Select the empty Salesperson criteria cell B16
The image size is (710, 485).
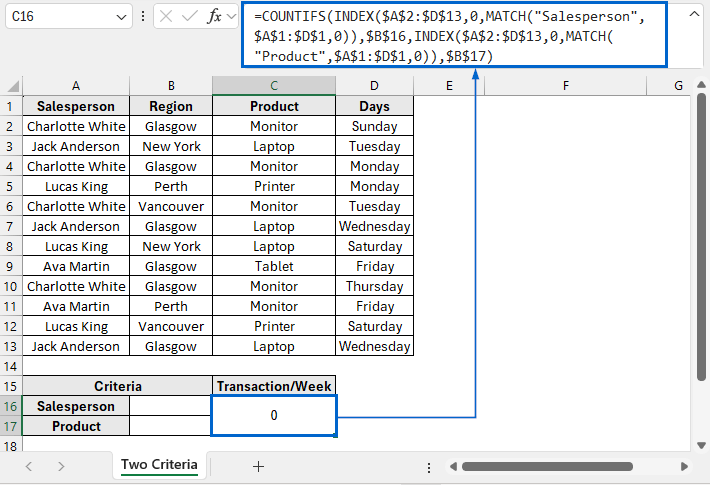click(171, 406)
